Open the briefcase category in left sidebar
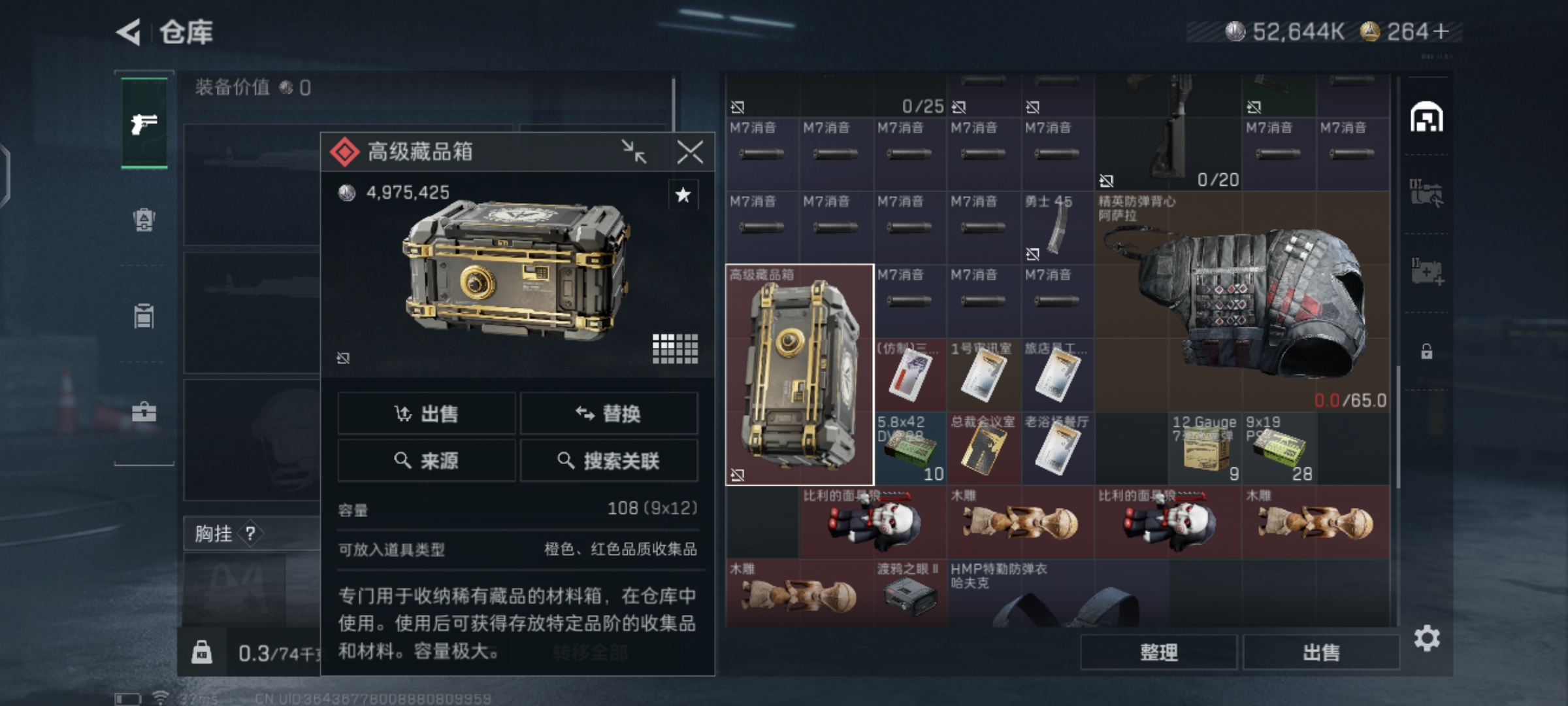This screenshot has height=706, width=1568. pos(144,412)
